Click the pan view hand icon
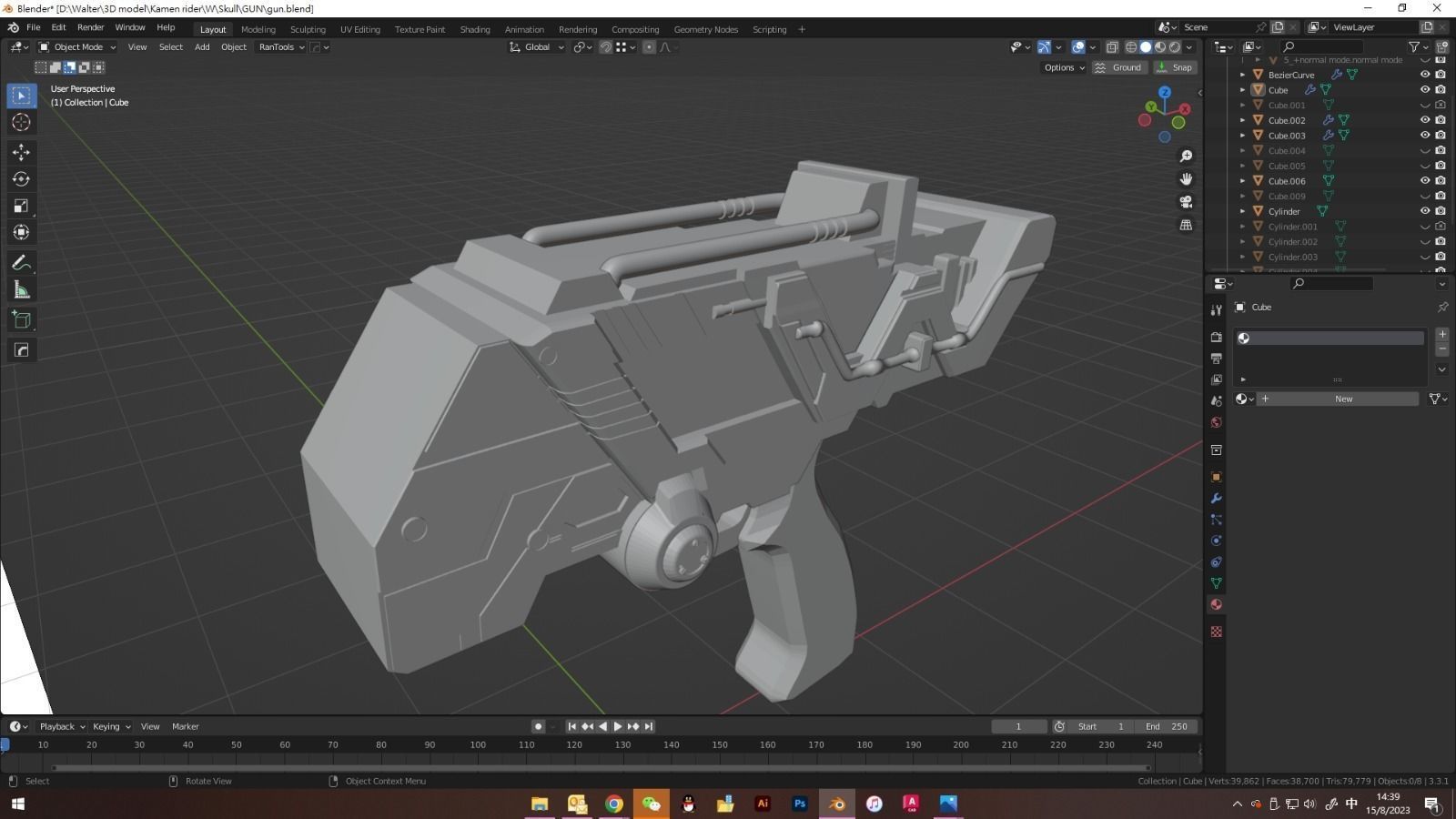1456x819 pixels. [1186, 179]
